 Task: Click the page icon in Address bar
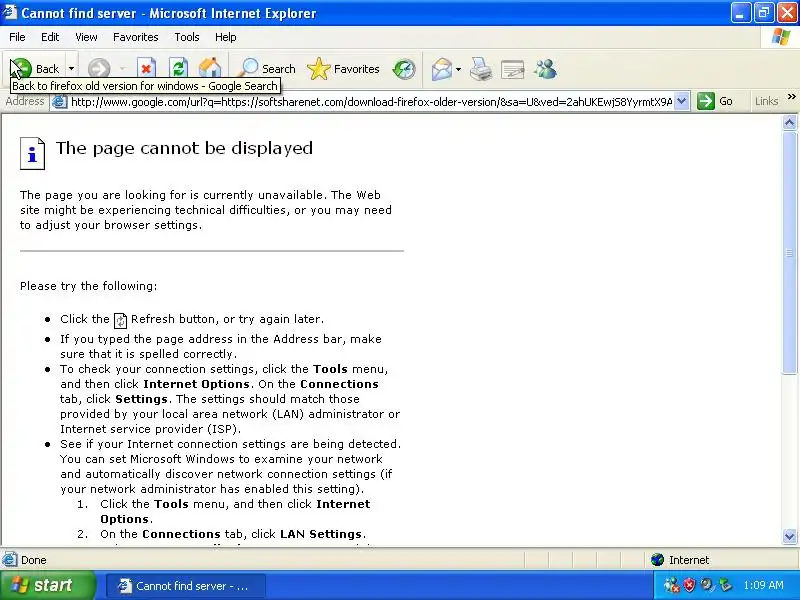pos(60,102)
